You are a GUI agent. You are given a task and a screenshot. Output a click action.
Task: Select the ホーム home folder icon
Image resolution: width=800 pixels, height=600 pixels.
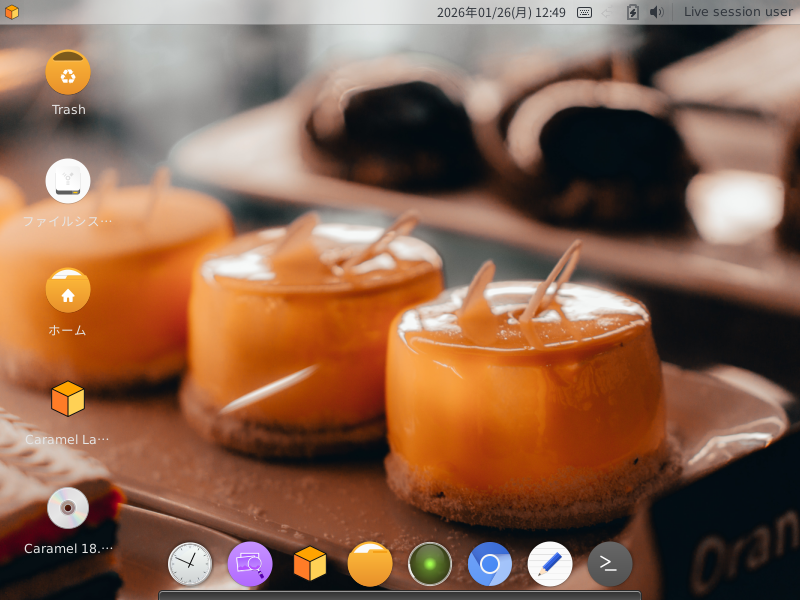68,302
